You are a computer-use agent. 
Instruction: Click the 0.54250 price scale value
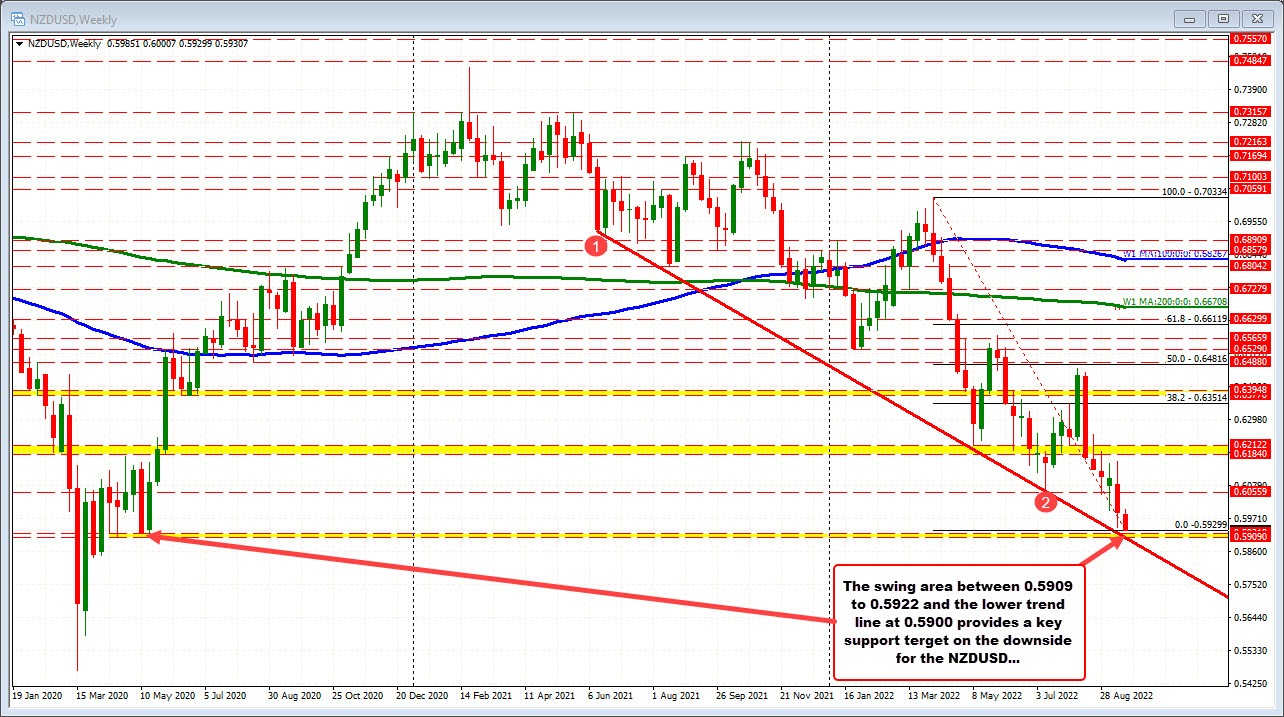1251,683
